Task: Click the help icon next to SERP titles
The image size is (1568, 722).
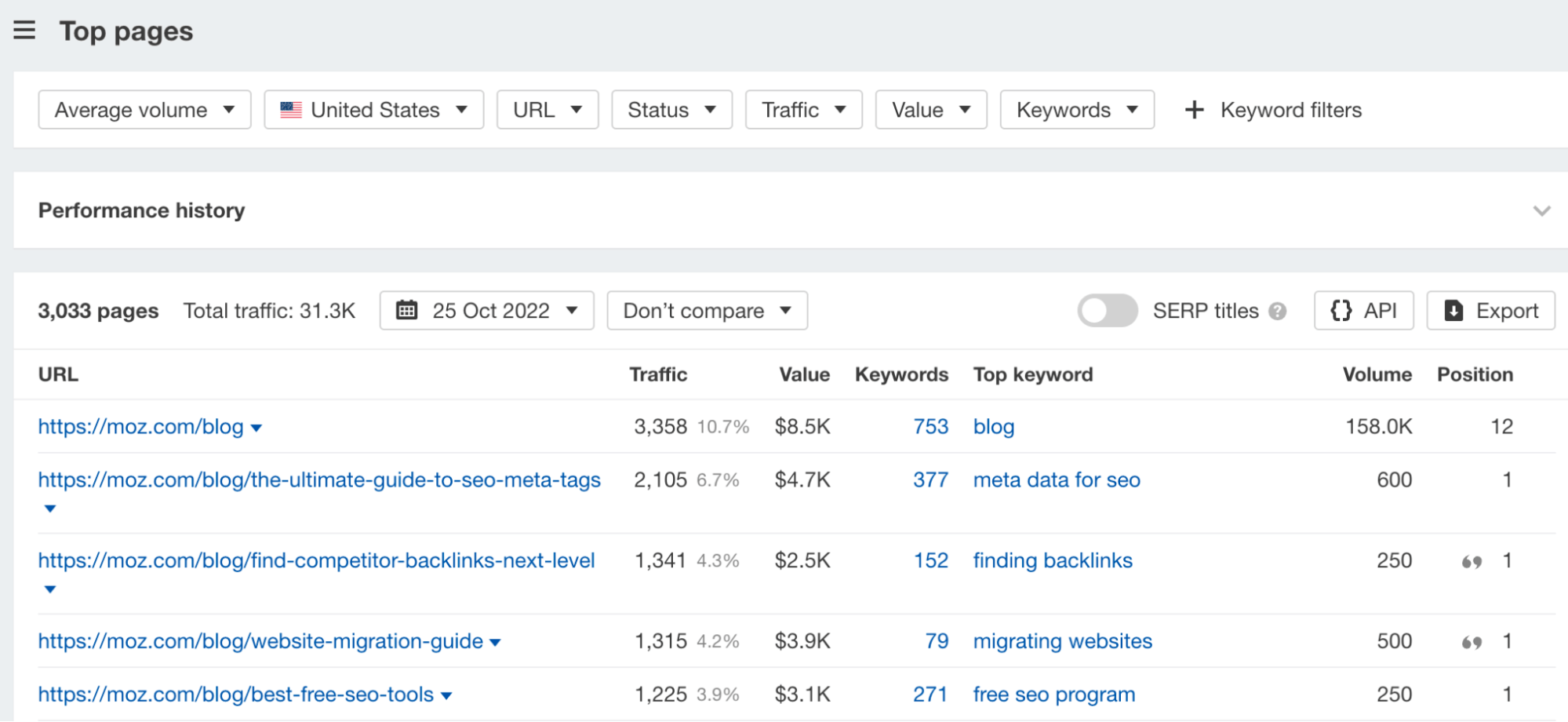Action: click(1278, 311)
